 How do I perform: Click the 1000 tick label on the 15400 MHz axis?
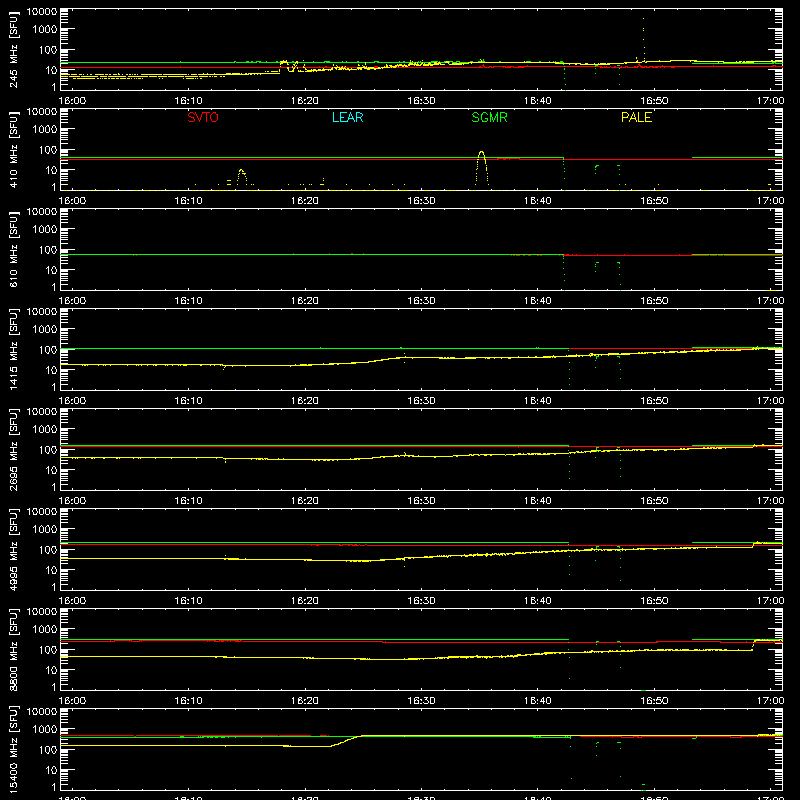coord(45,730)
